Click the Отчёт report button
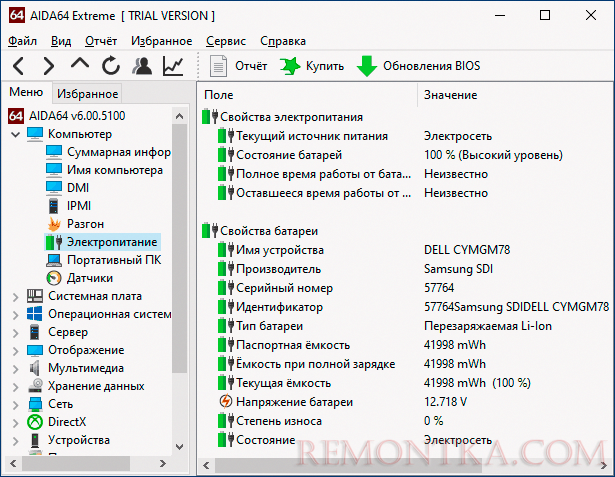615x477 pixels. pyautogui.click(x=240, y=66)
